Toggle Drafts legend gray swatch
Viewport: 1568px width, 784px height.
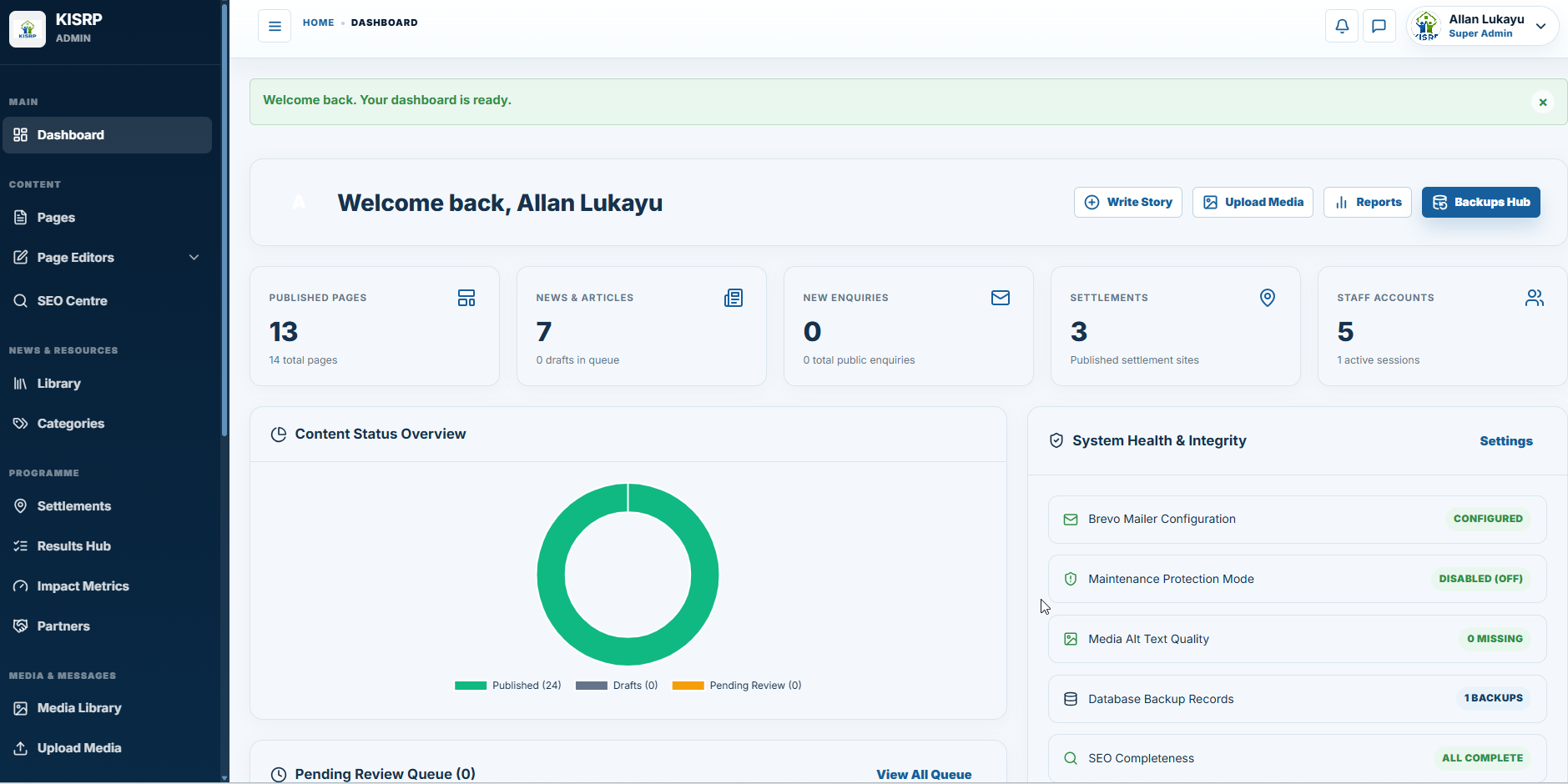[592, 686]
